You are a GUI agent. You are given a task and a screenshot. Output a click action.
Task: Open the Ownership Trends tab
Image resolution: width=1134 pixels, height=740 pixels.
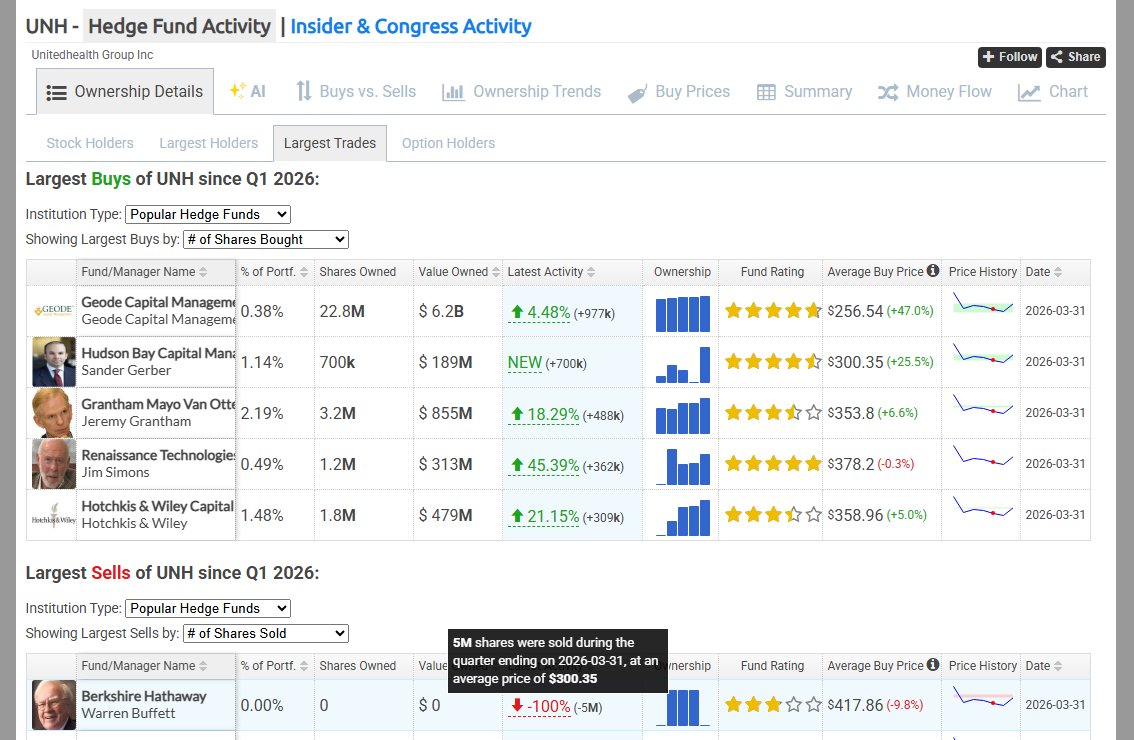pyautogui.click(x=521, y=92)
